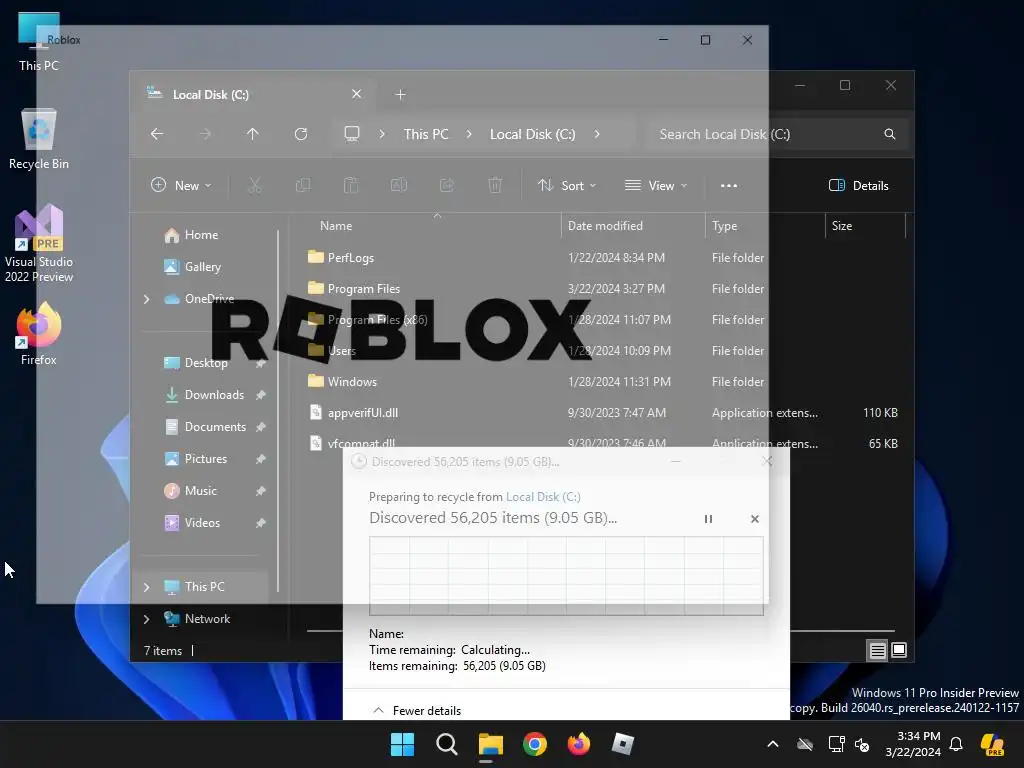Open the Firefox desktop shortcut

[x=39, y=334]
